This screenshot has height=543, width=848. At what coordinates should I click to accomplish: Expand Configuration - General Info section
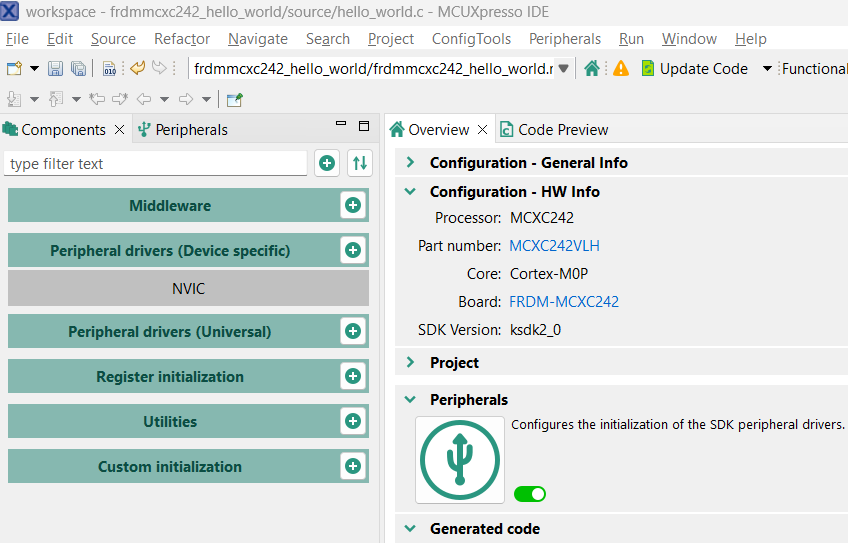coord(410,162)
